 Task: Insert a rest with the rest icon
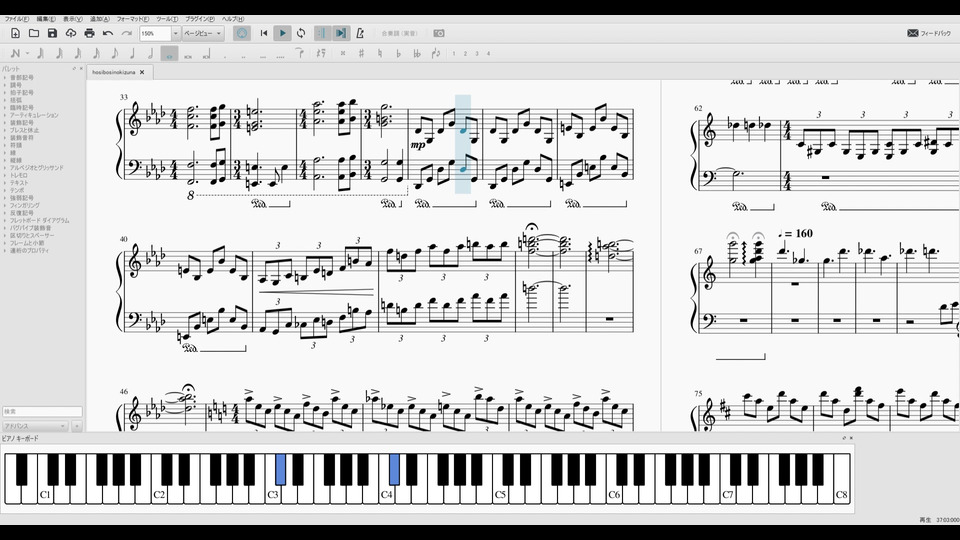(320, 53)
